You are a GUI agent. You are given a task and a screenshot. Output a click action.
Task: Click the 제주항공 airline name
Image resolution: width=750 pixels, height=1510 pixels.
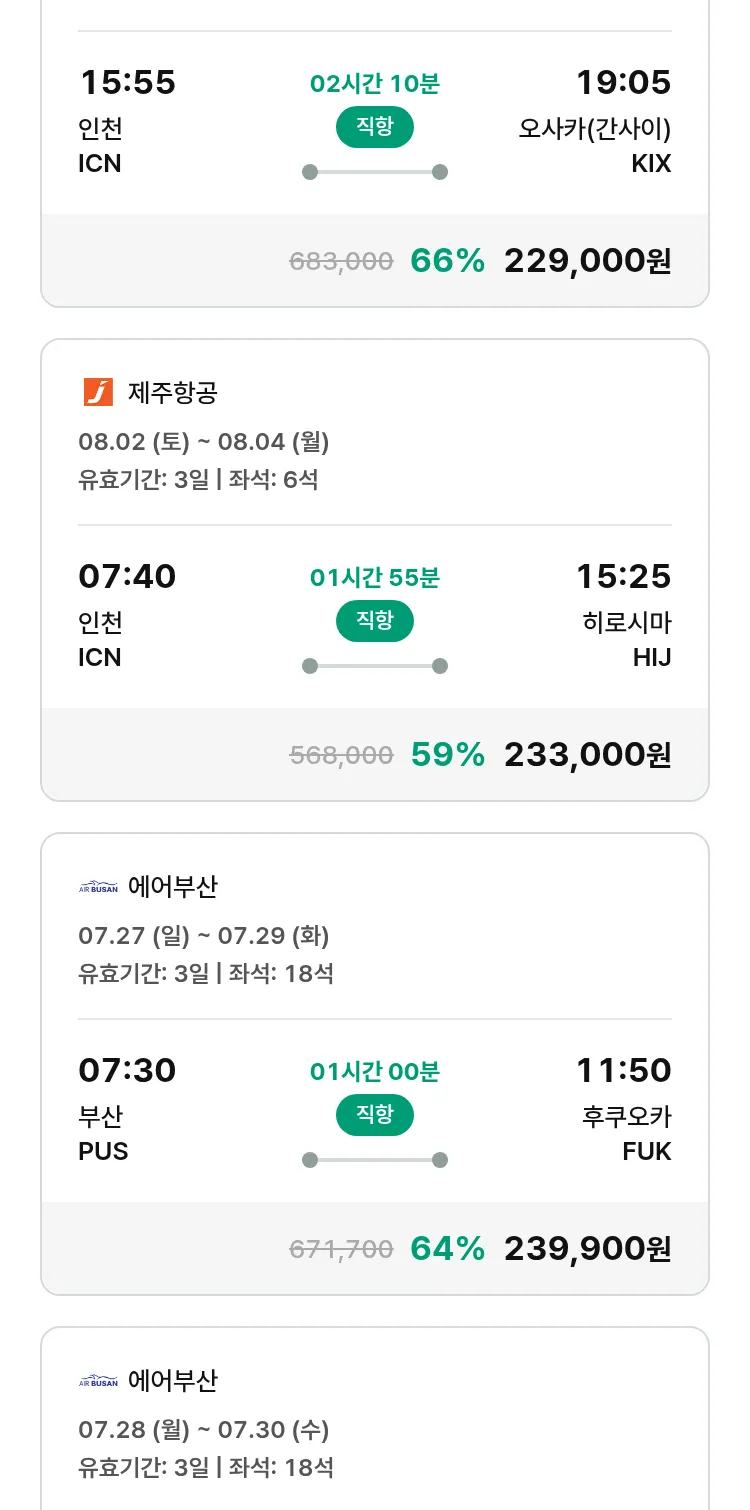172,392
